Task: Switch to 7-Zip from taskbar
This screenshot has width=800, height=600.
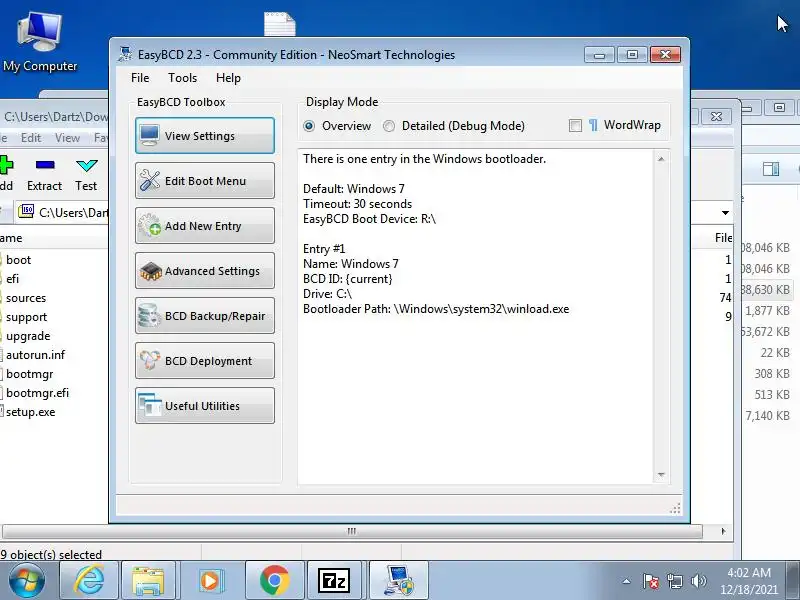Action: pos(334,581)
